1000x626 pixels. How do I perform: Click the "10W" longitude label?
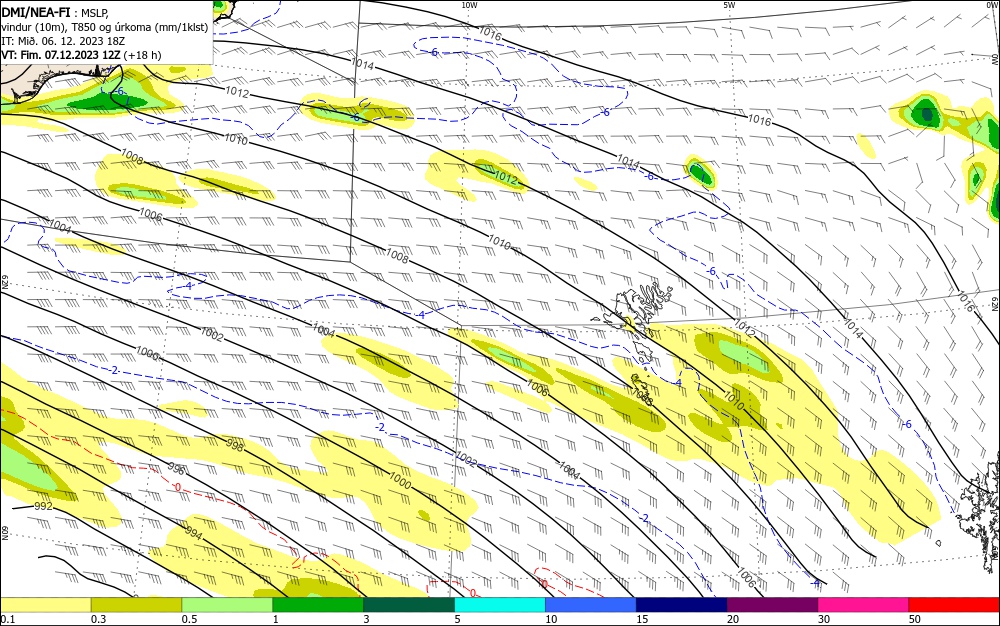(x=469, y=5)
